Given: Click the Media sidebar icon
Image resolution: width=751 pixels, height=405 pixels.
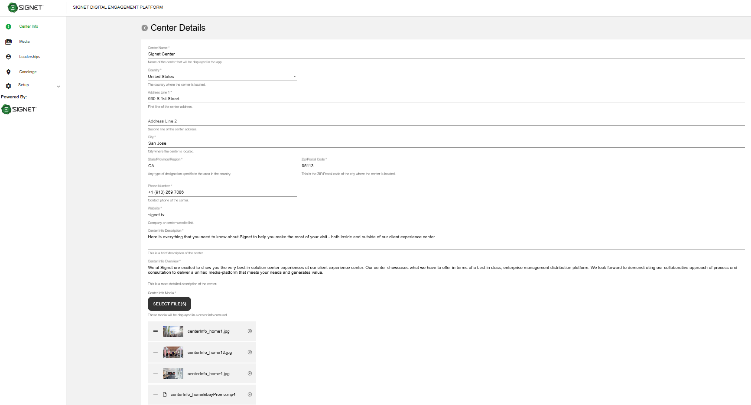Looking at the screenshot, I should 8,42.
